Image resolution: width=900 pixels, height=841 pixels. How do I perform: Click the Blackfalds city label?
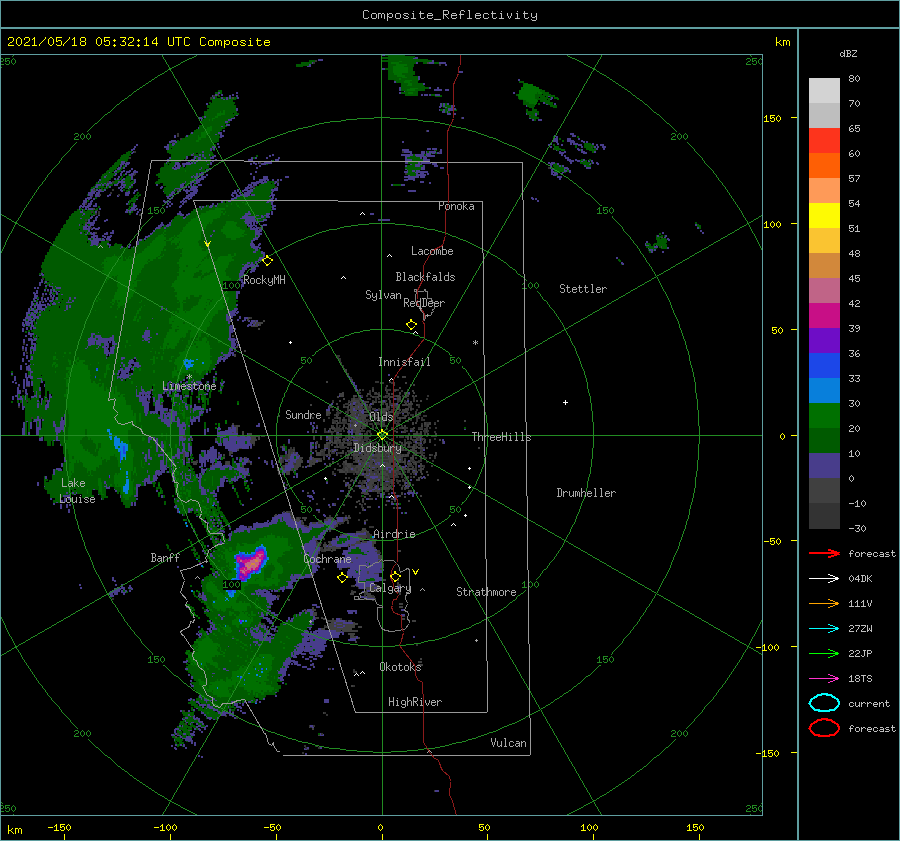[x=425, y=277]
